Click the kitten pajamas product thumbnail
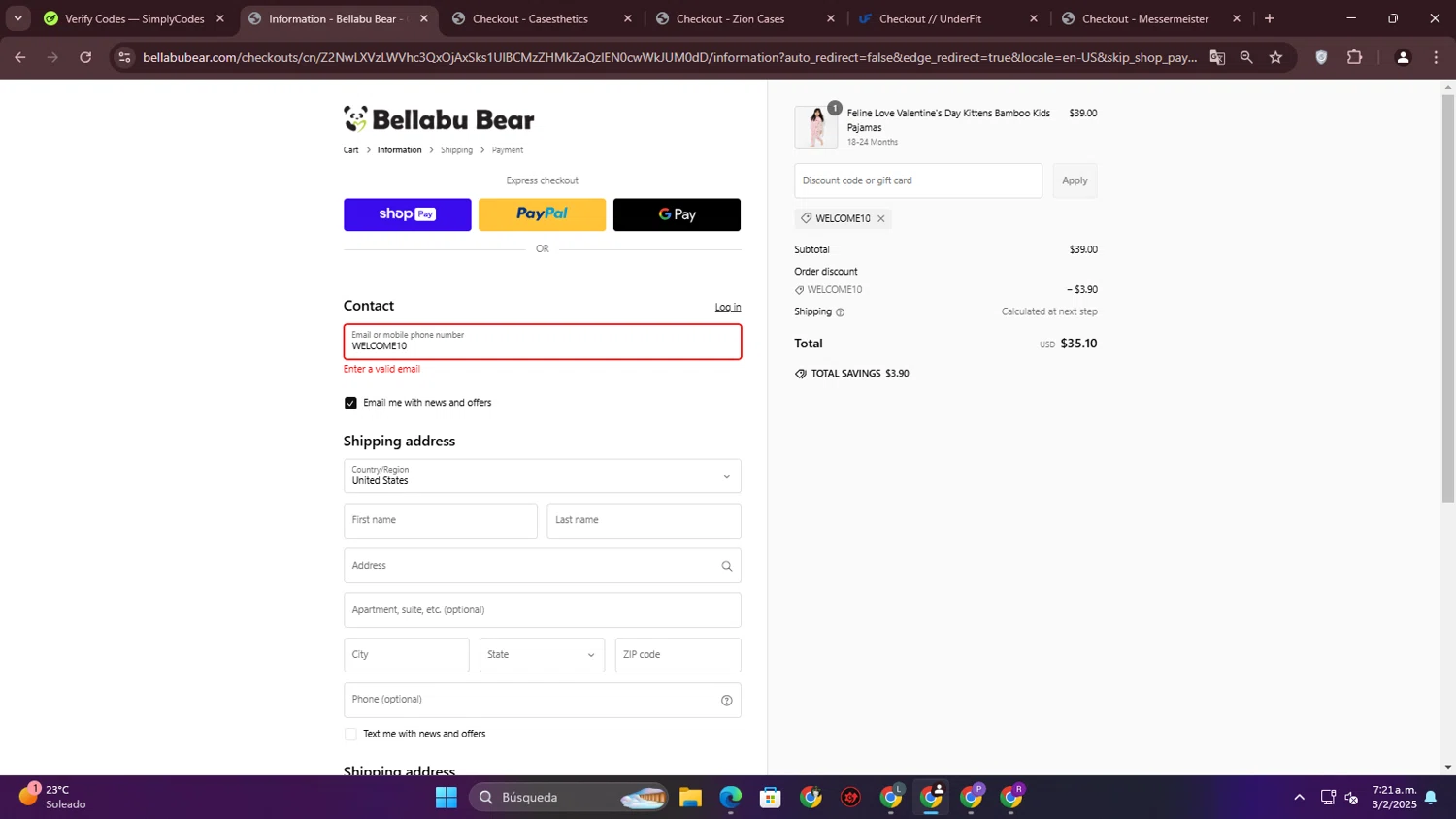Screen dimensions: 1456x819 click(816, 127)
